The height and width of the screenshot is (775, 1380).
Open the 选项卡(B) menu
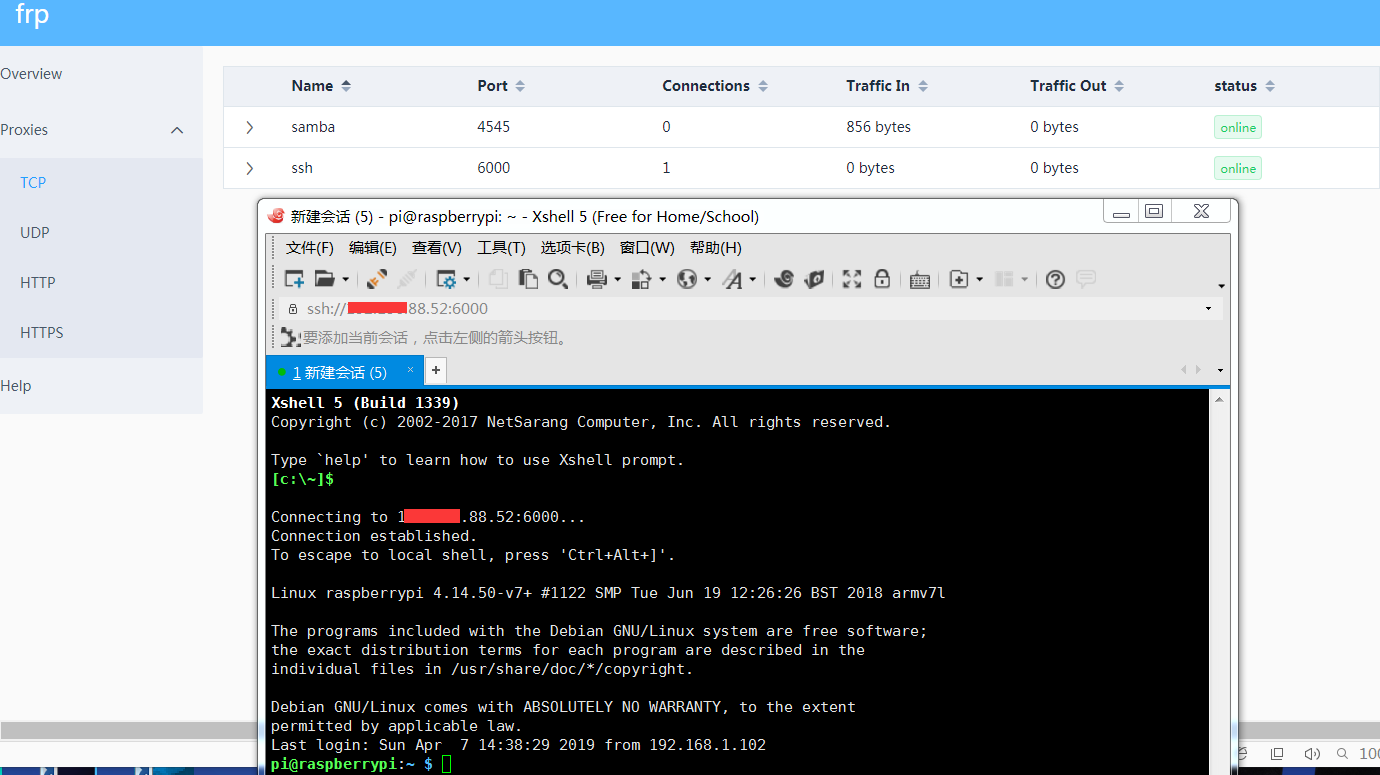point(573,247)
